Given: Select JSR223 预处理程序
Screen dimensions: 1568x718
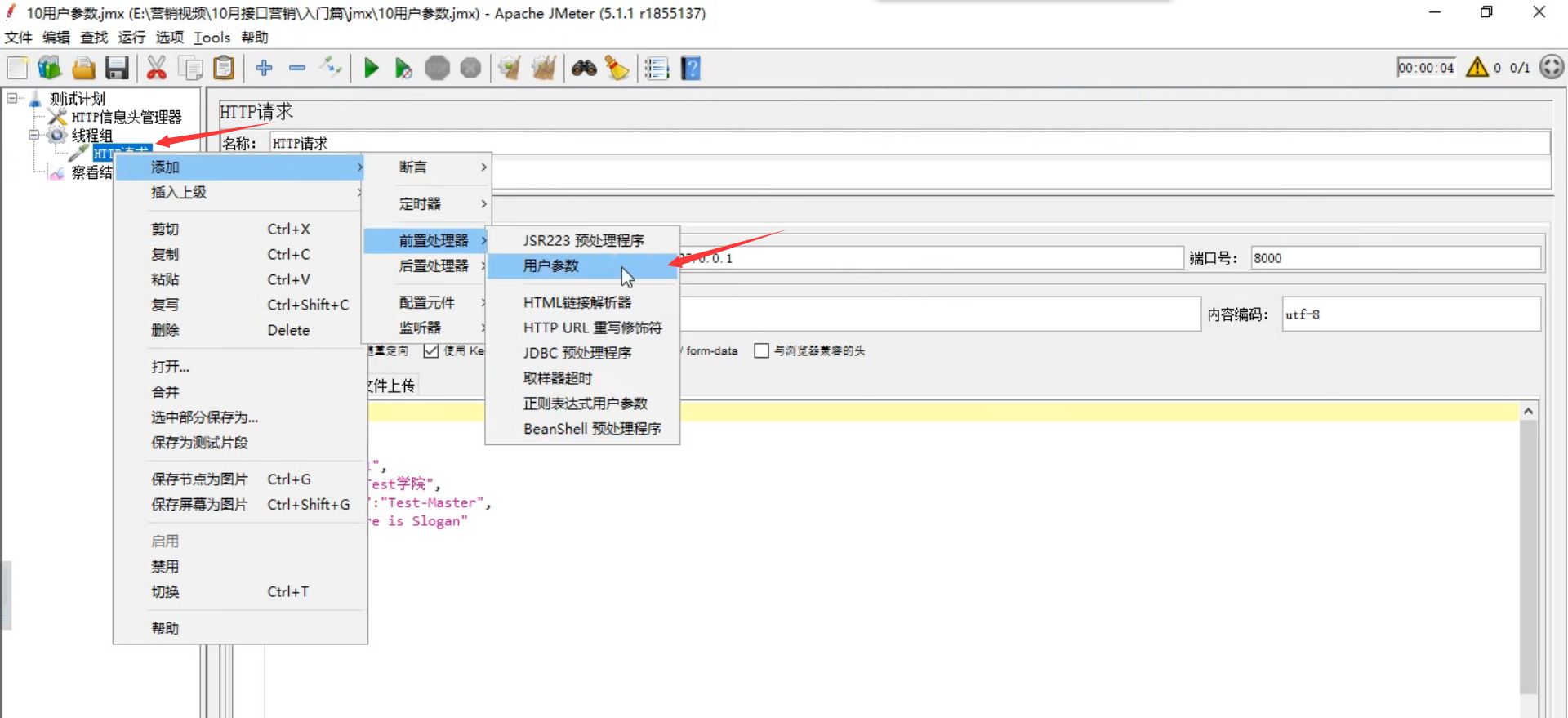Looking at the screenshot, I should pos(582,240).
